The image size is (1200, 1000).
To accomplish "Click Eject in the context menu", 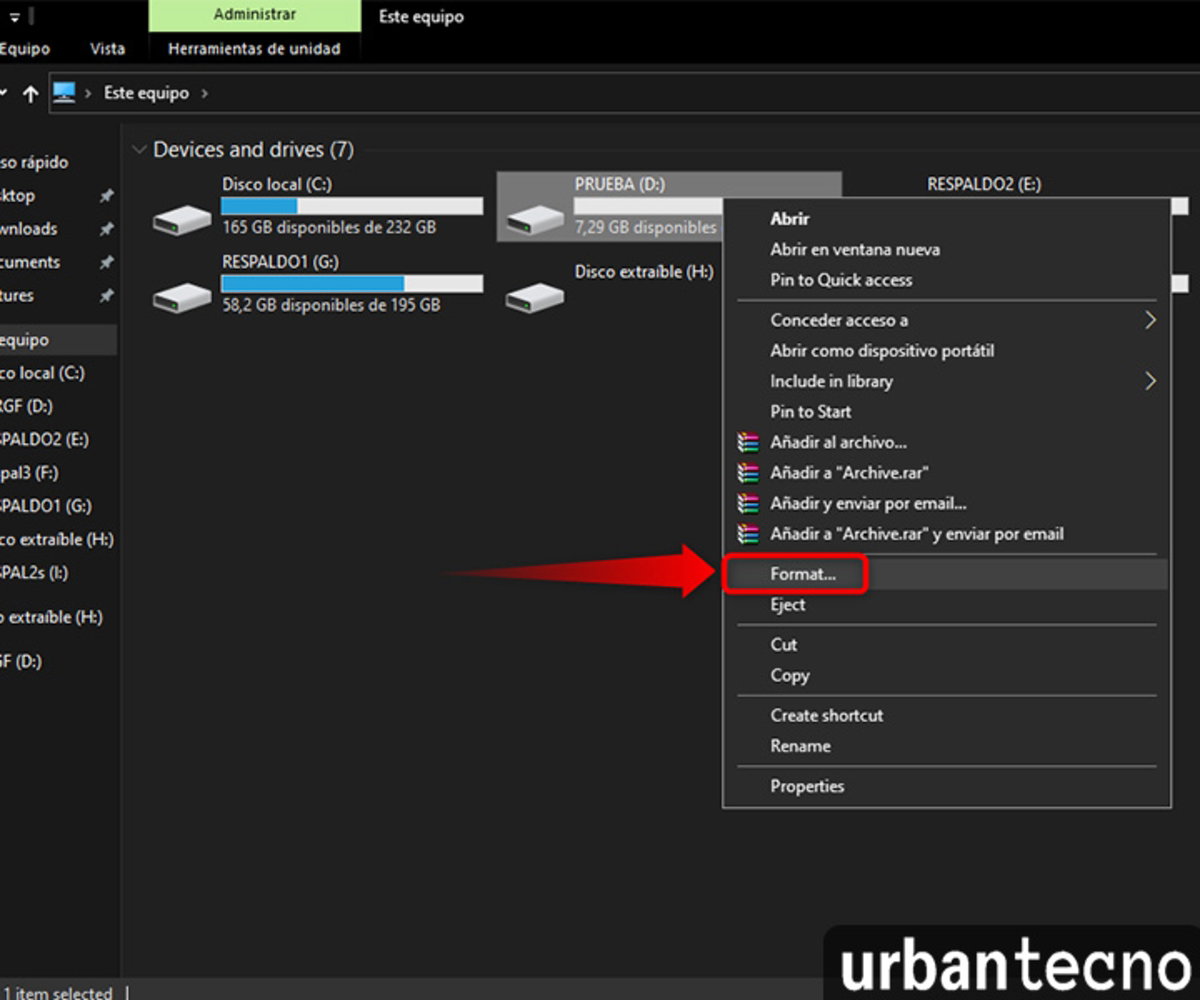I will click(x=787, y=605).
